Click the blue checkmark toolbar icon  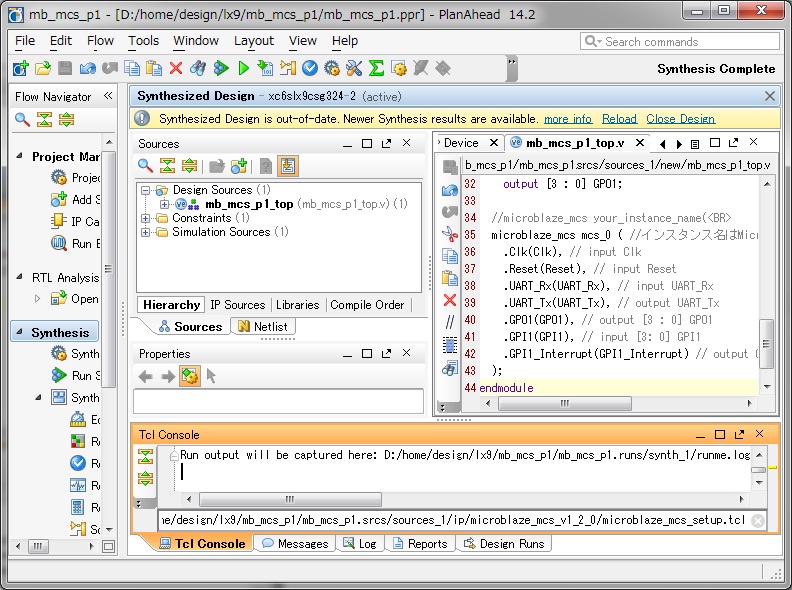tap(310, 68)
